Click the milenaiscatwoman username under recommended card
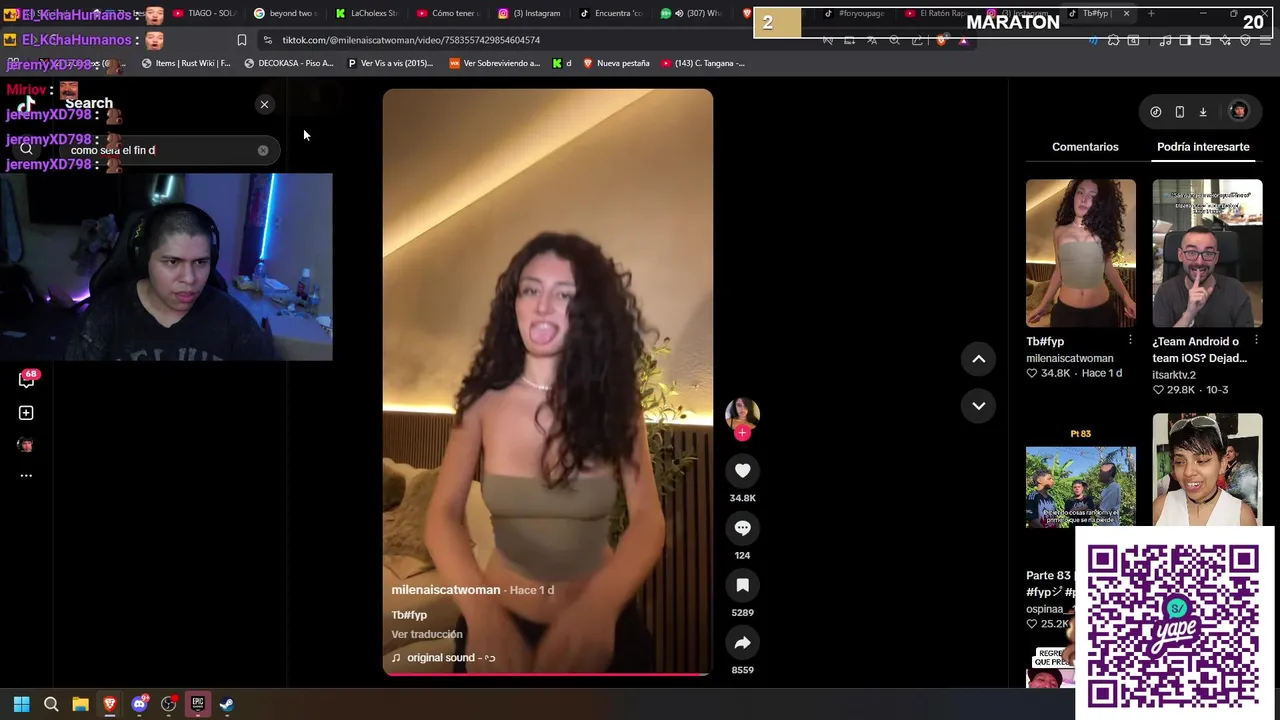Viewport: 1280px width, 720px height. point(1069,358)
